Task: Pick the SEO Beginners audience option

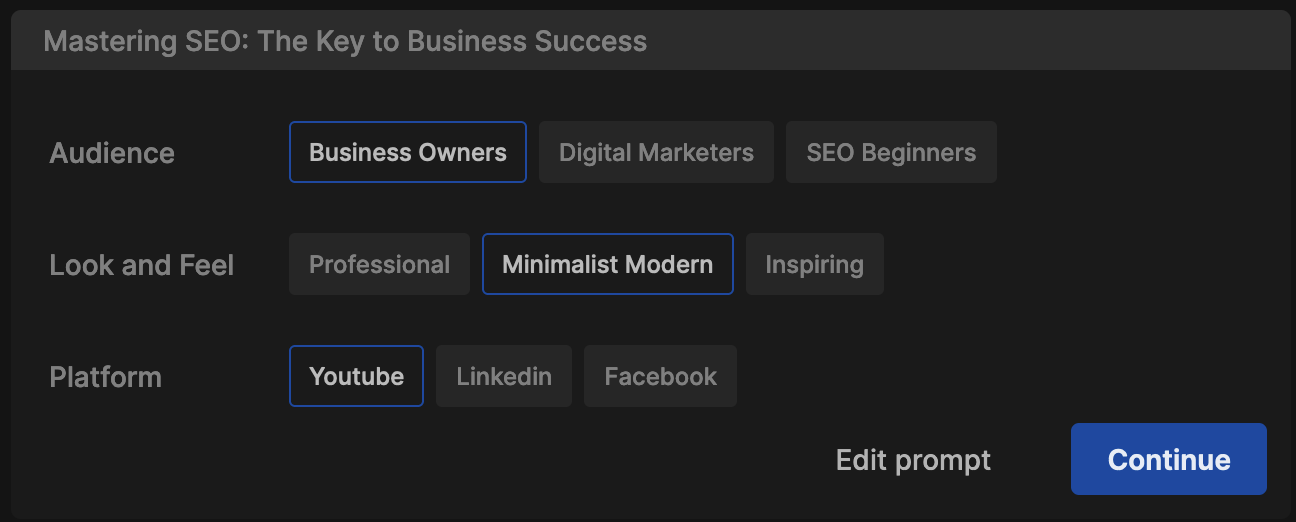Action: click(891, 152)
